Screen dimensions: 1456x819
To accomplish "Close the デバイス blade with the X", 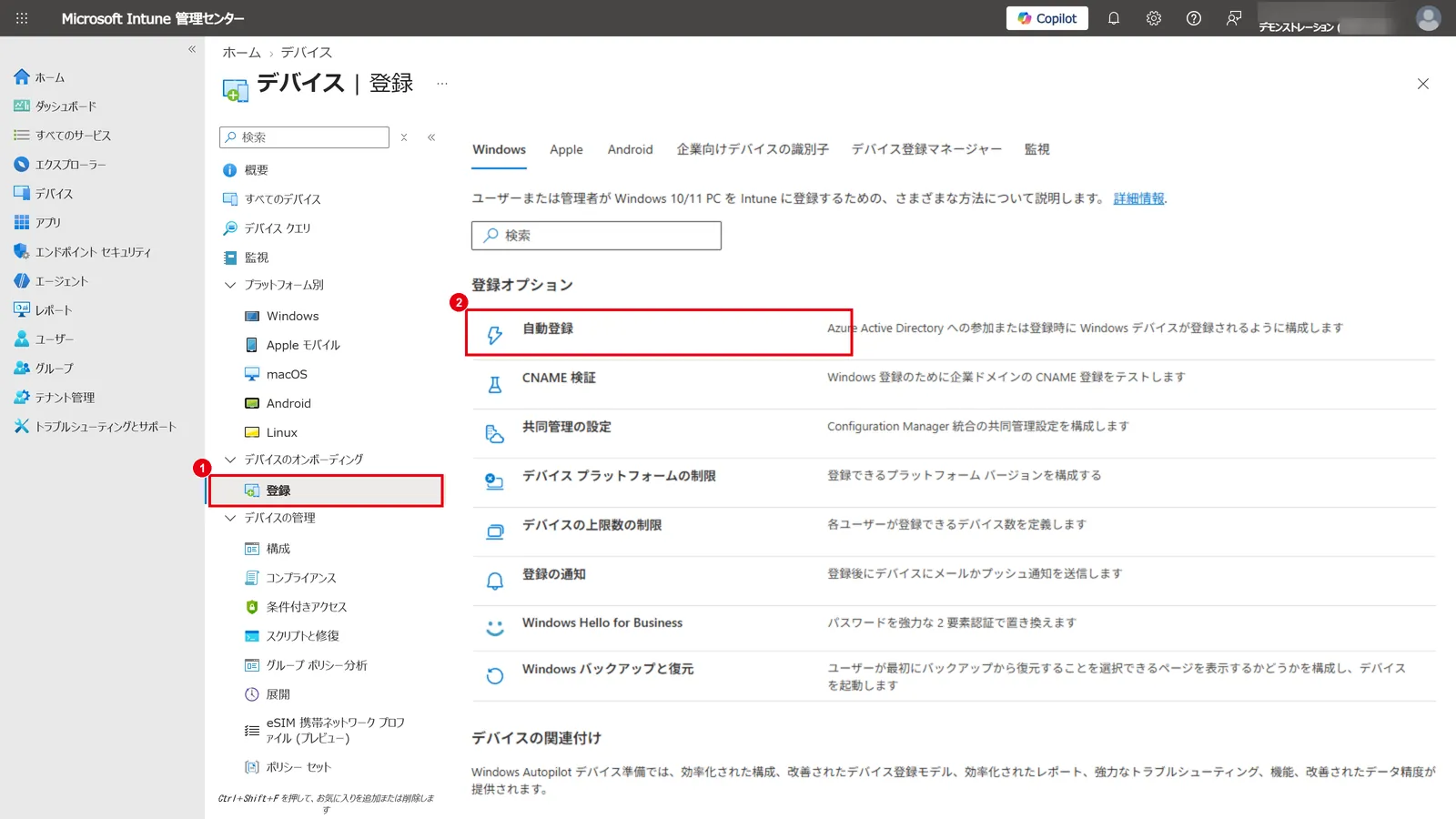I will click(x=1423, y=84).
